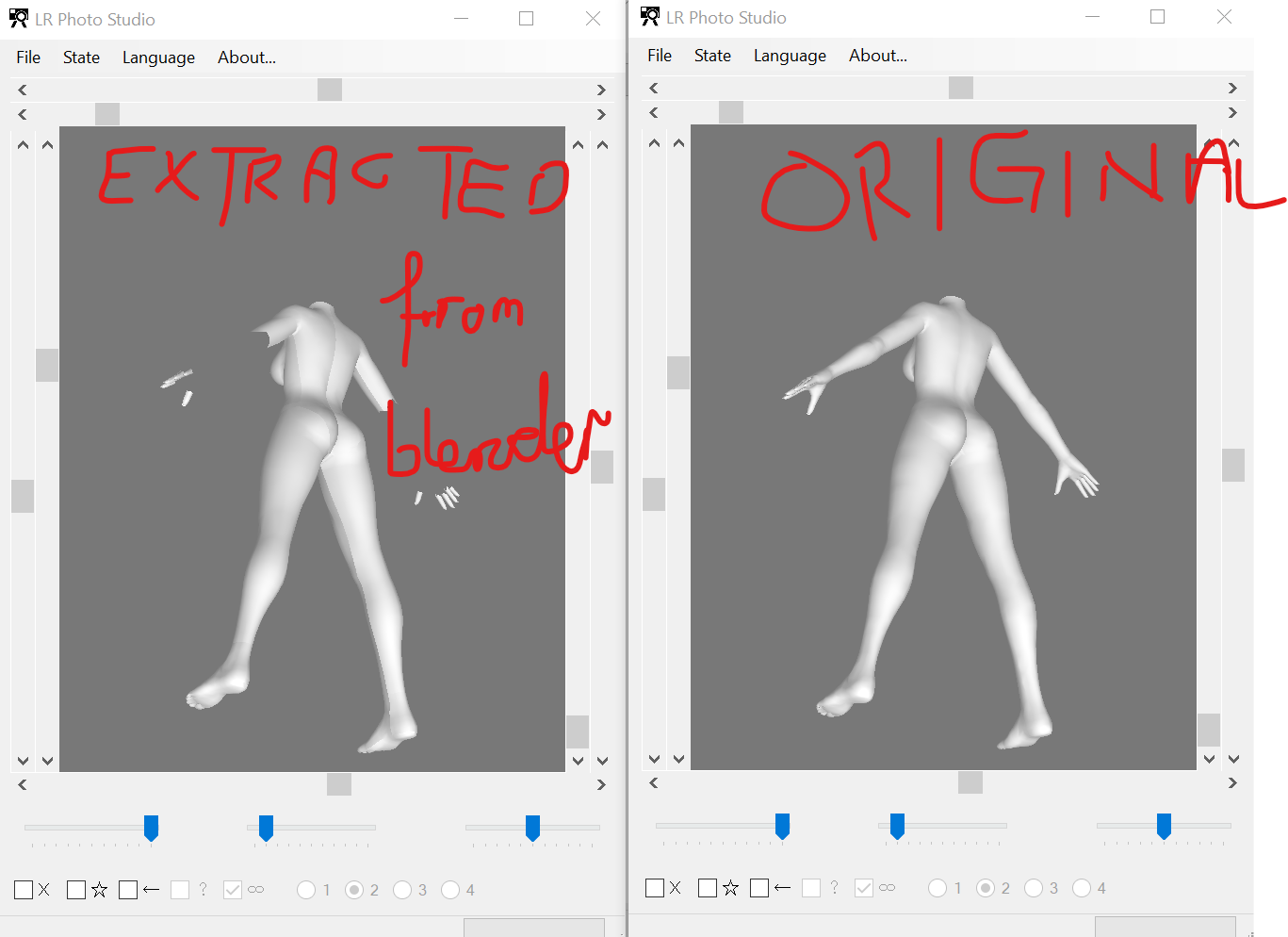This screenshot has height=937, width=1288.
Task: Click top scrollbar right arrow in left window
Action: point(601,90)
